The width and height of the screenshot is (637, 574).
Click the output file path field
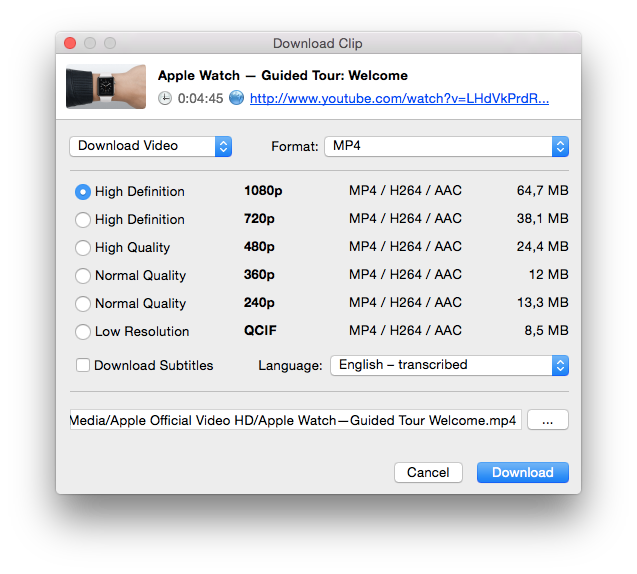295,420
